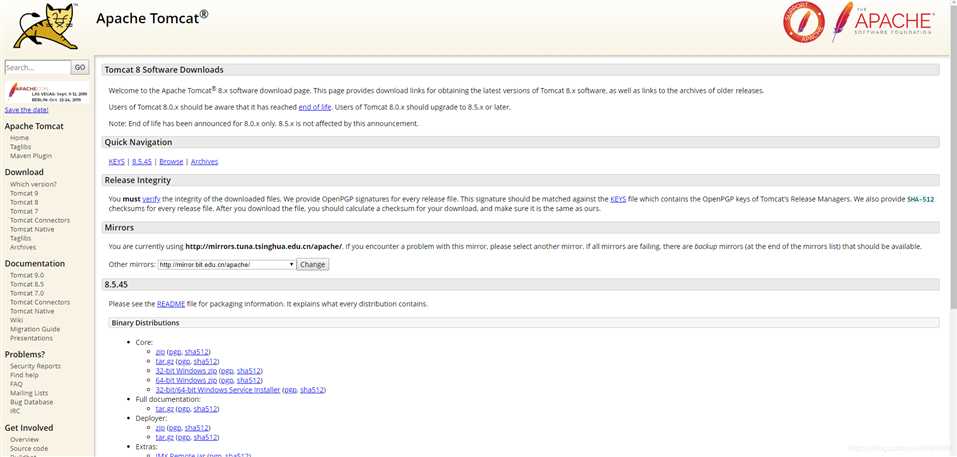Screen dimensions: 957x457
Task: Open Archives in the sidebar
Action: click(23, 247)
